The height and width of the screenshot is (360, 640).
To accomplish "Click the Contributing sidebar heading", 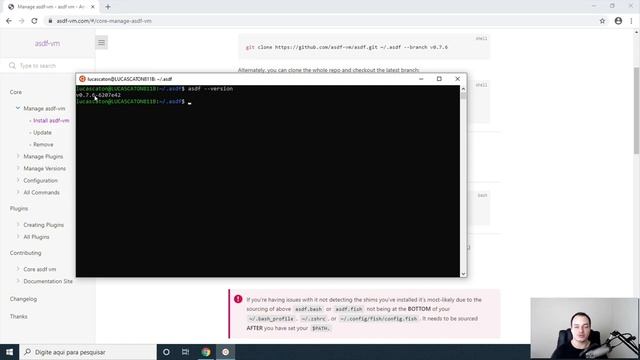I will click(x=25, y=253).
